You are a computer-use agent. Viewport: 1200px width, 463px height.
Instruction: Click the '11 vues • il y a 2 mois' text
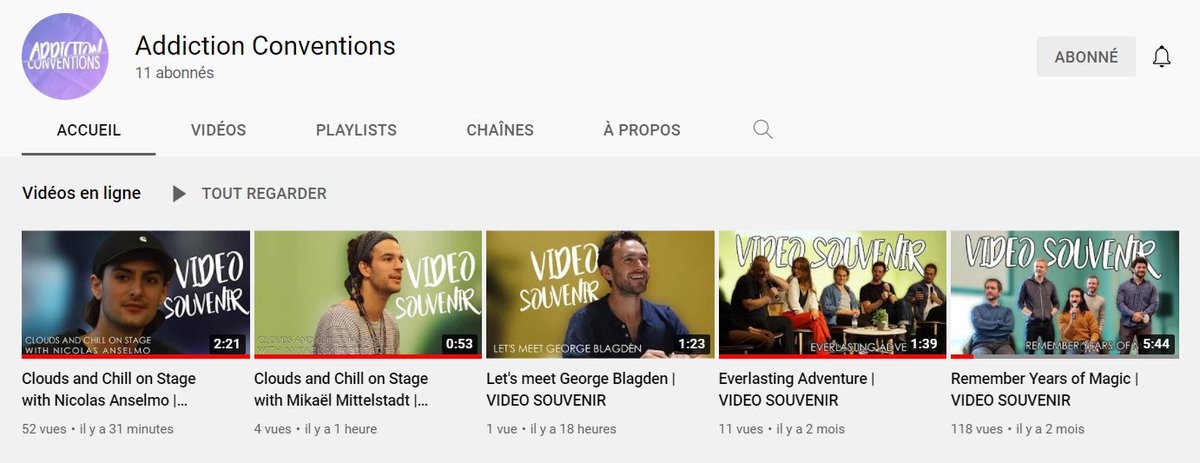click(x=782, y=429)
